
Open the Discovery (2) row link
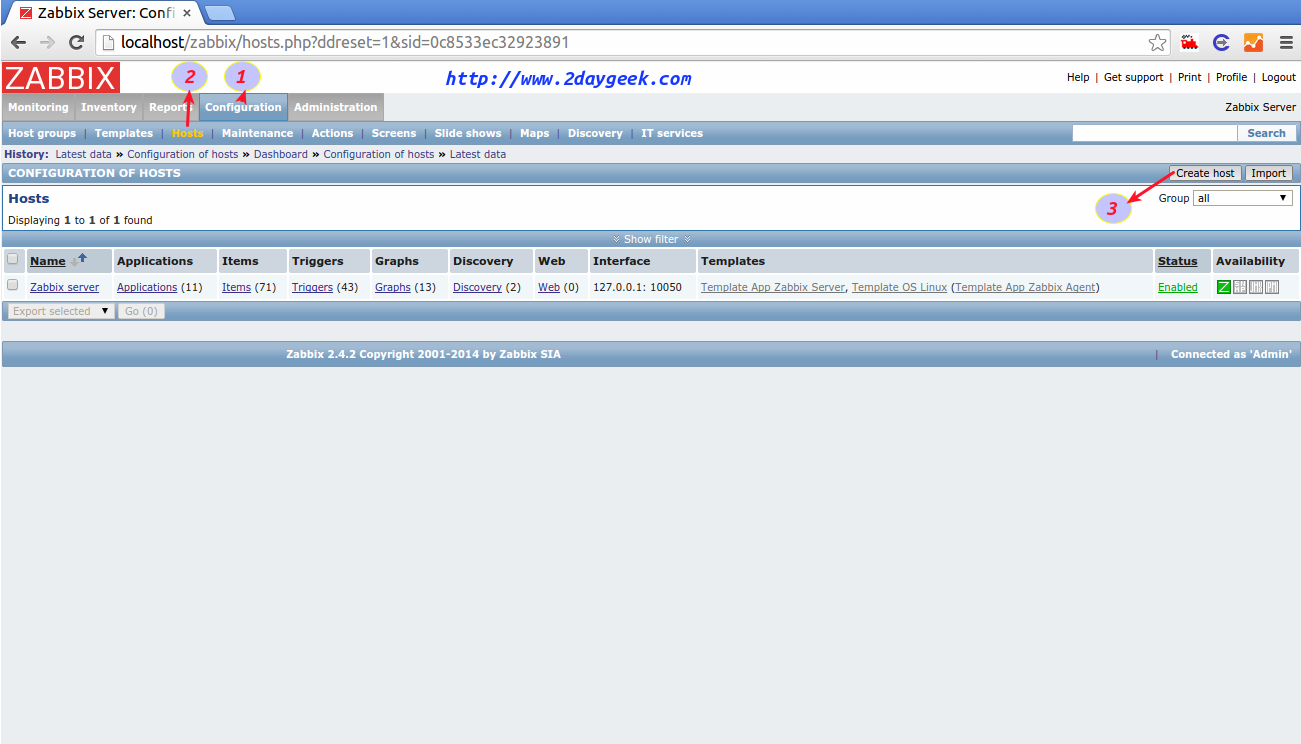pyautogui.click(x=477, y=287)
